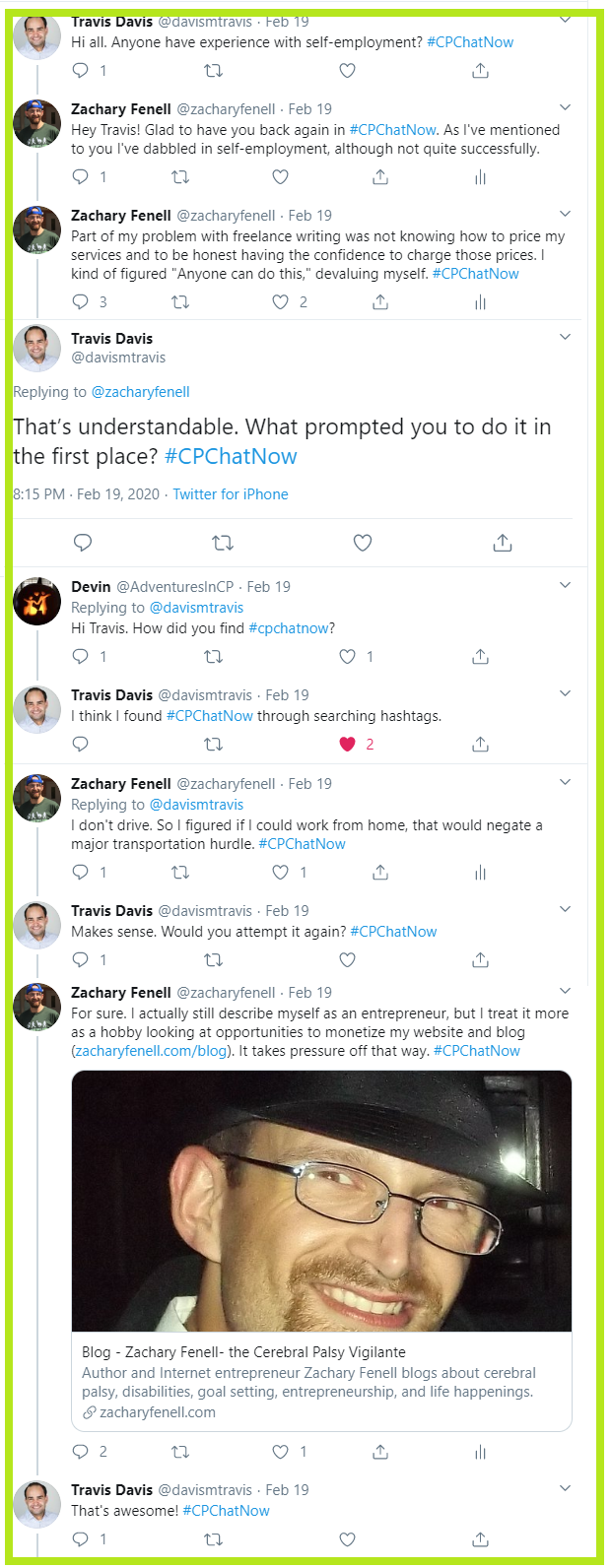Image resolution: width=611 pixels, height=1568 pixels.
Task: Open options chevron on the entrepreneur tweet
Action: (565, 991)
